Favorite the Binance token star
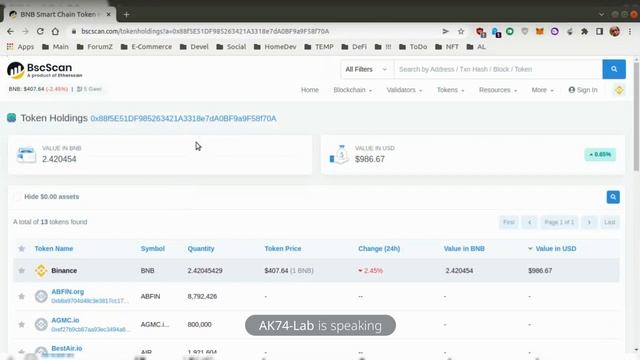 tap(22, 271)
